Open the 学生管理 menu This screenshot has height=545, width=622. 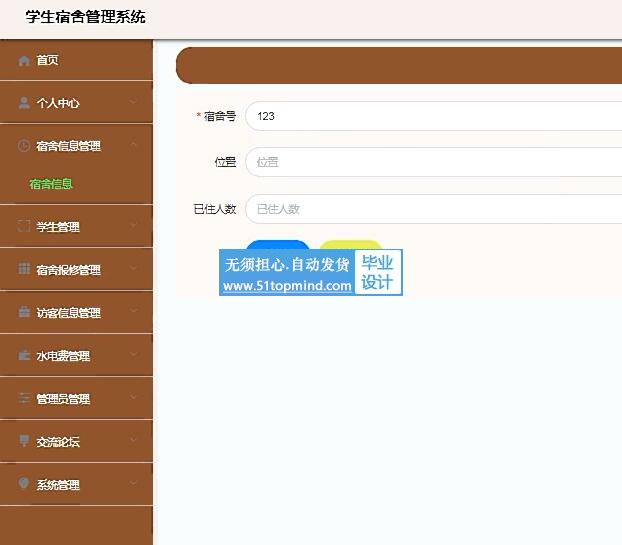pyautogui.click(x=76, y=226)
